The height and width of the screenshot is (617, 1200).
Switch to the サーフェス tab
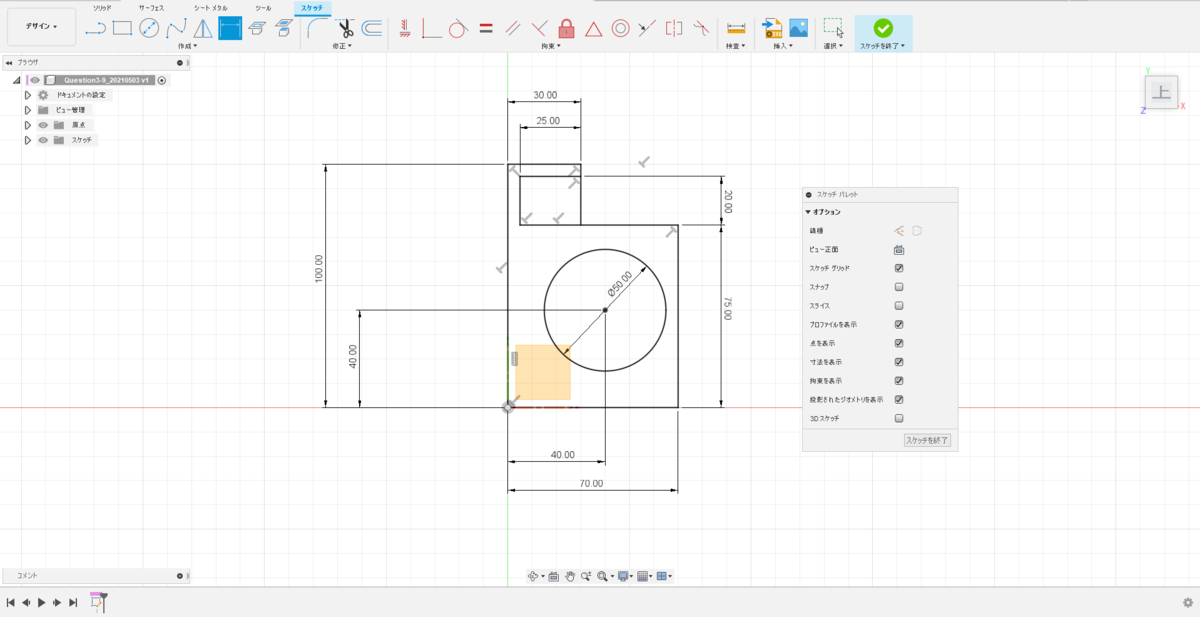pyautogui.click(x=152, y=7)
